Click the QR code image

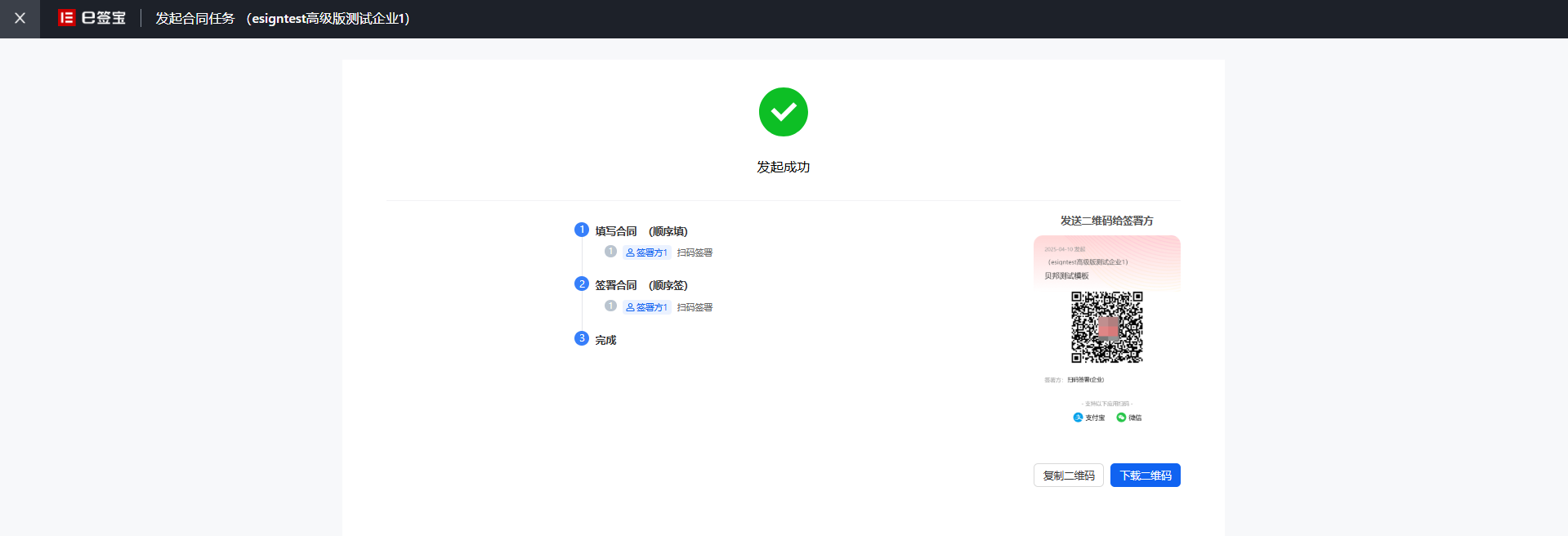(x=1106, y=327)
